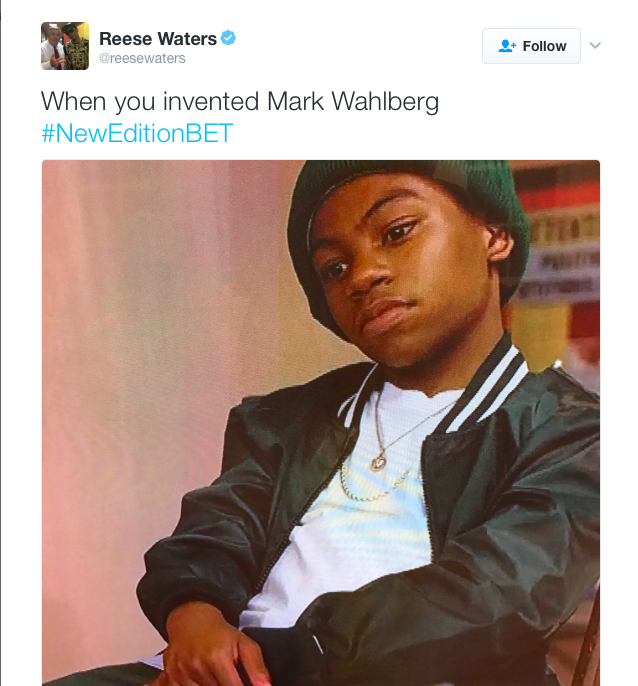This screenshot has width=638, height=686.
Task: Click the blue verified badge
Action: [x=228, y=38]
